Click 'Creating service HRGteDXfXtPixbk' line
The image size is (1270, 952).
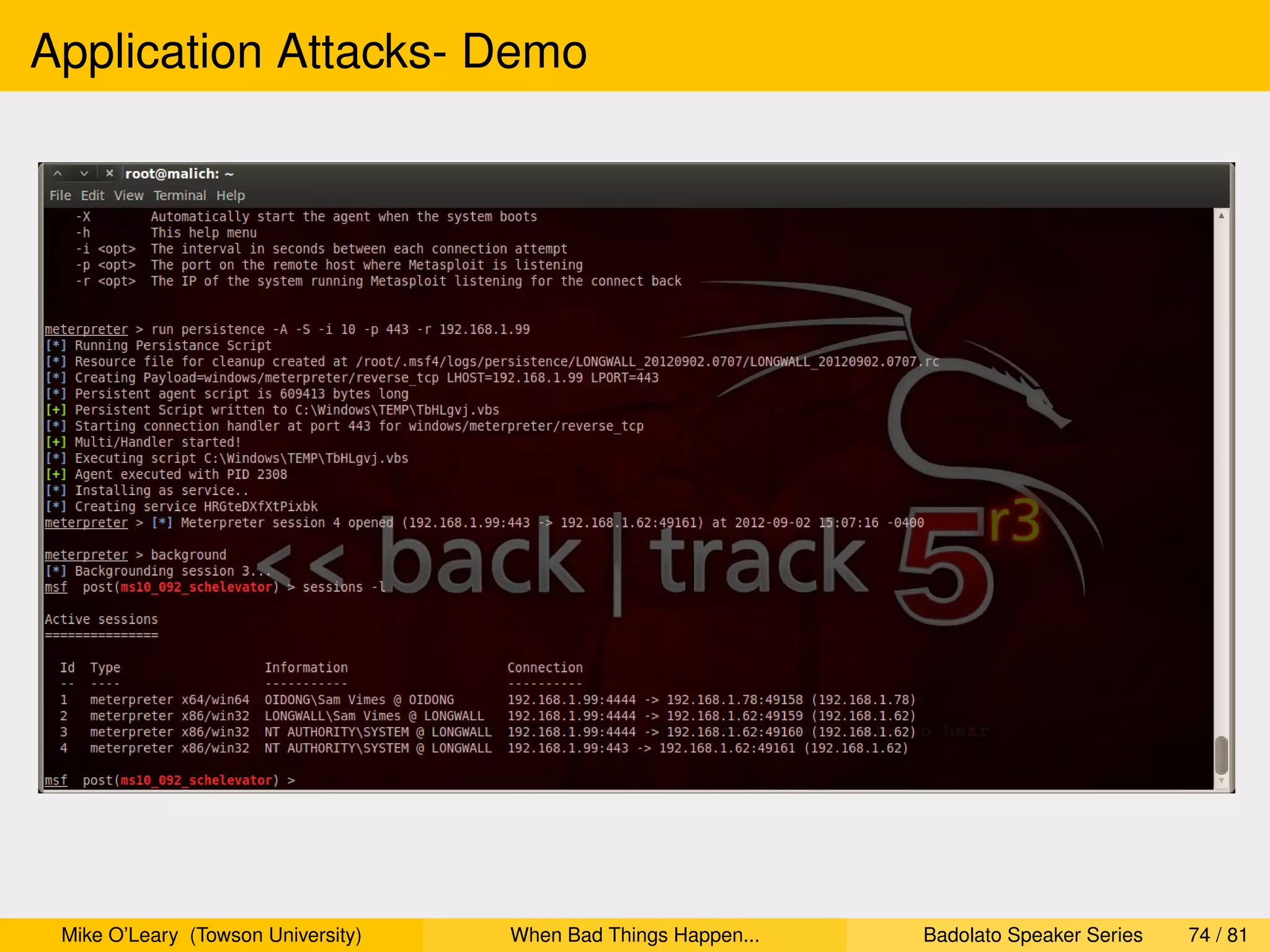click(181, 507)
